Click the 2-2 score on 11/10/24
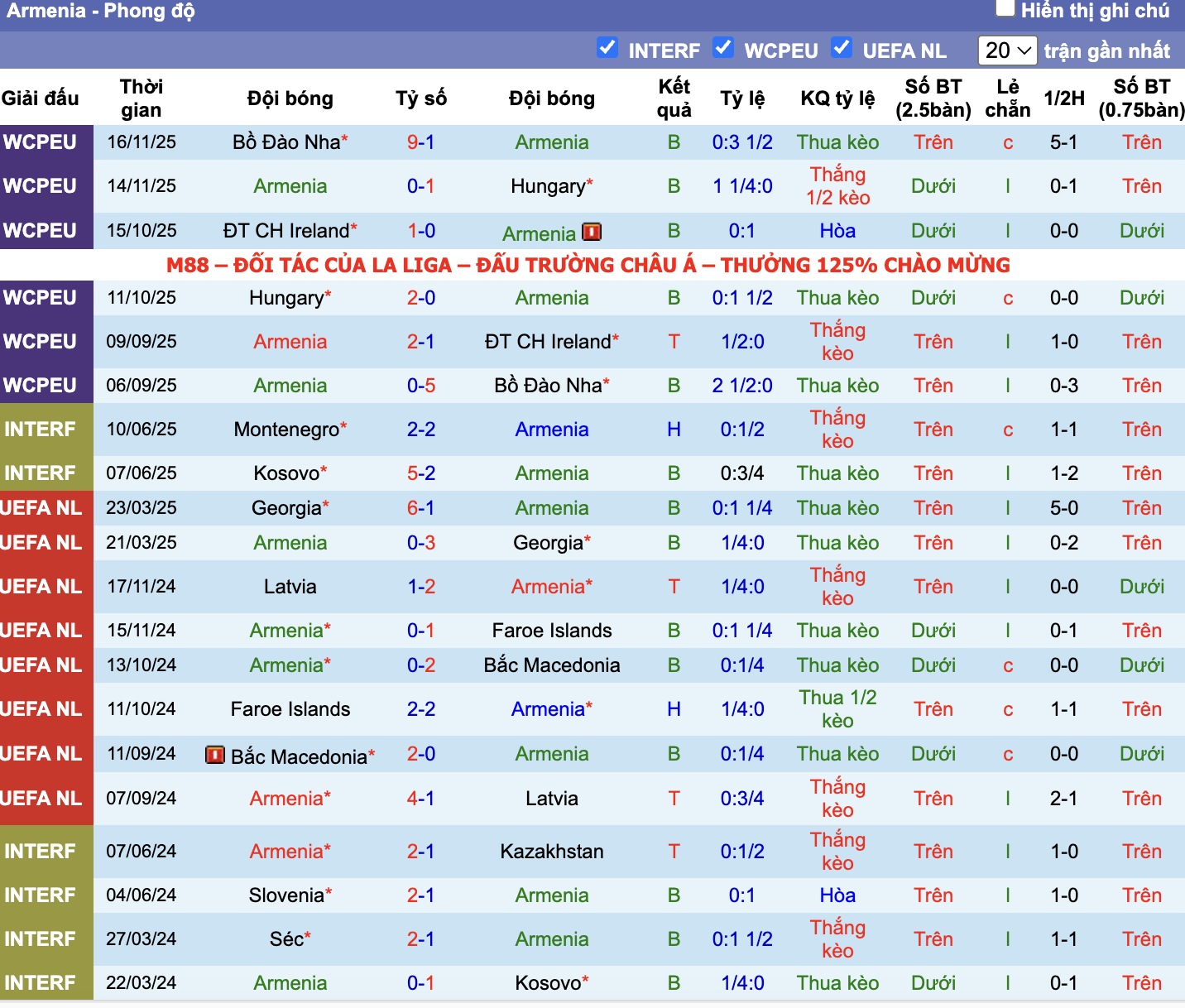This screenshot has width=1185, height=1008. pos(420,709)
